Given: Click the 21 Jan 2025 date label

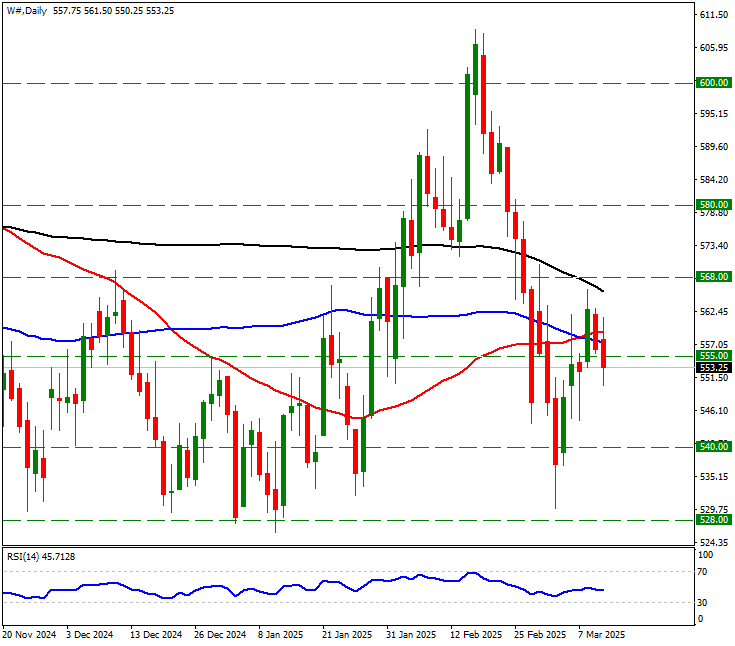Looking at the screenshot, I should (x=347, y=635).
